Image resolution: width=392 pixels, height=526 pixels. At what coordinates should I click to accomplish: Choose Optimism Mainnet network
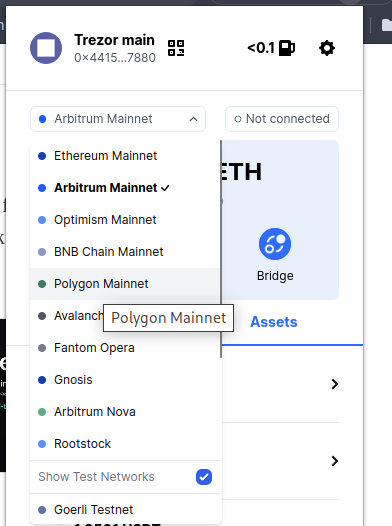(124, 220)
